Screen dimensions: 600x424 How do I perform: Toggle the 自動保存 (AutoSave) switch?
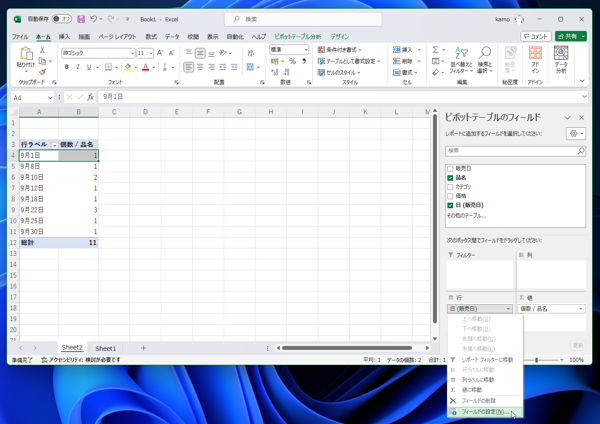coord(62,19)
